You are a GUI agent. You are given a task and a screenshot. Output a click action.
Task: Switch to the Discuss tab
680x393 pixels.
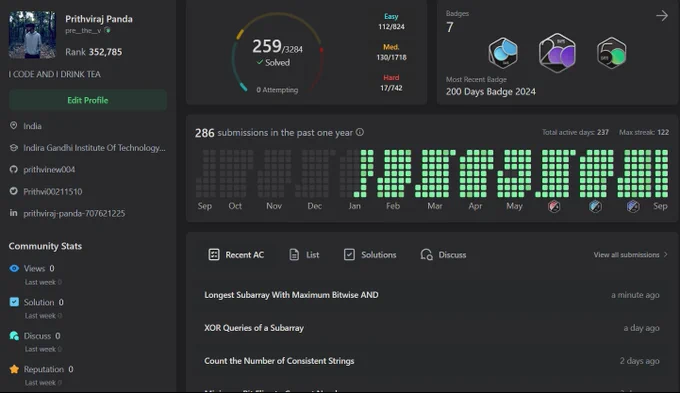click(x=443, y=255)
